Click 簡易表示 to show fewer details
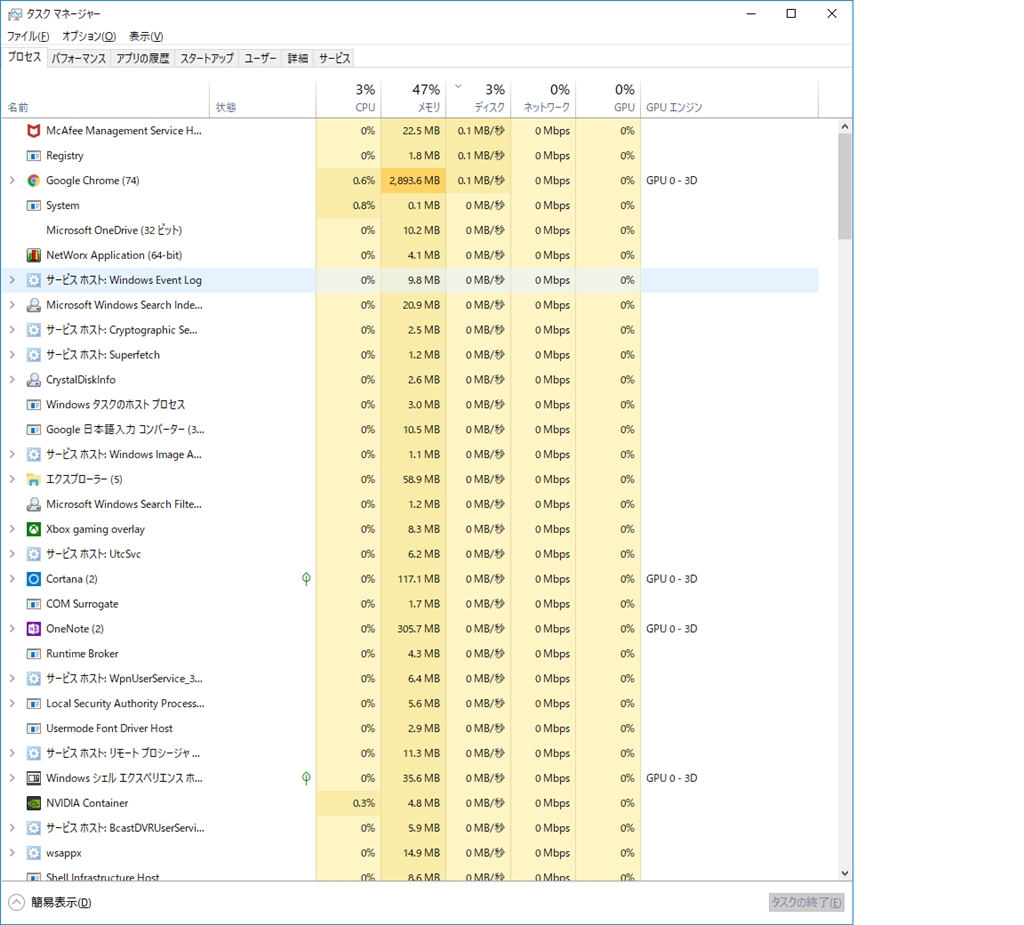The width and height of the screenshot is (1024, 925). tap(50, 903)
